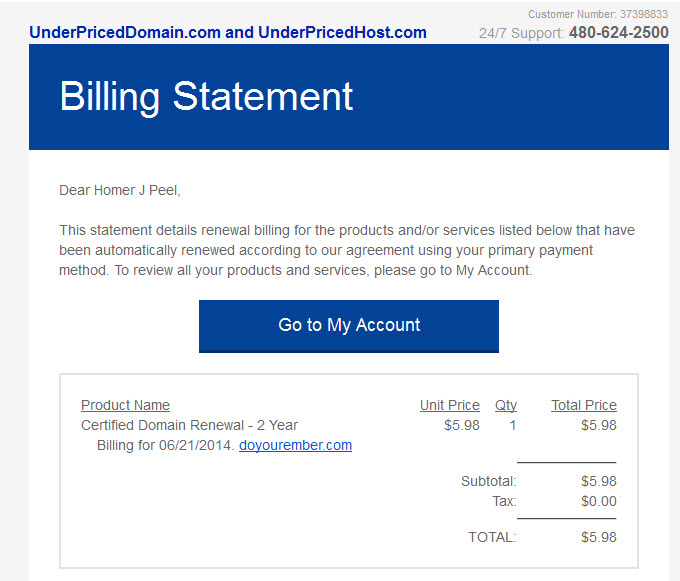Click the Billing for 06/21/2014 text

pyautogui.click(x=165, y=445)
